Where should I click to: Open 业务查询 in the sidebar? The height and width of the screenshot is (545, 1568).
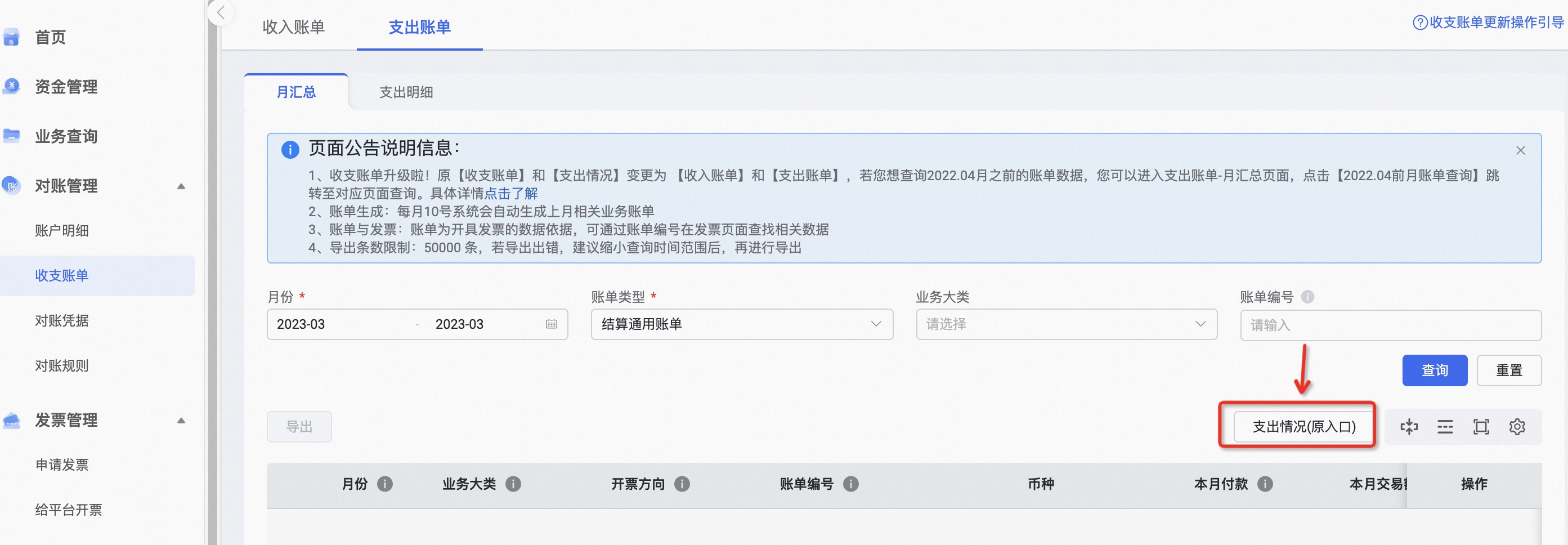[66, 136]
